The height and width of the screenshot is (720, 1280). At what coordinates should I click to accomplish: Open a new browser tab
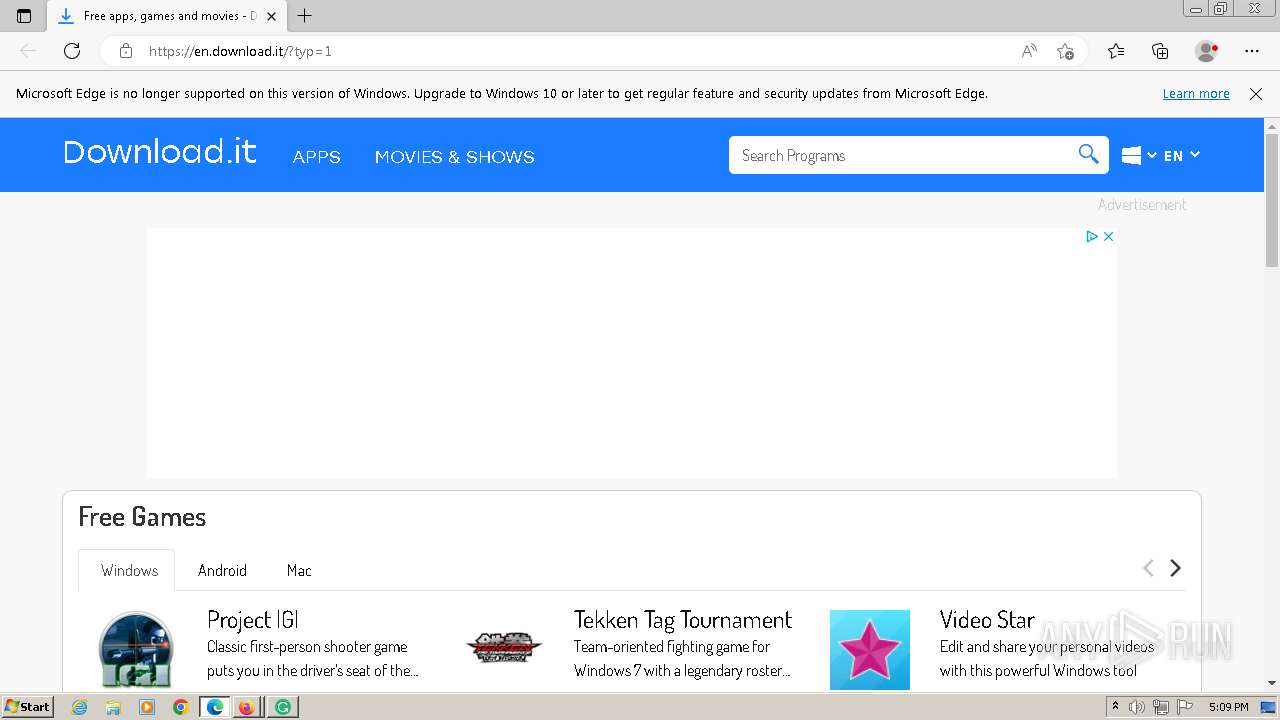[305, 16]
